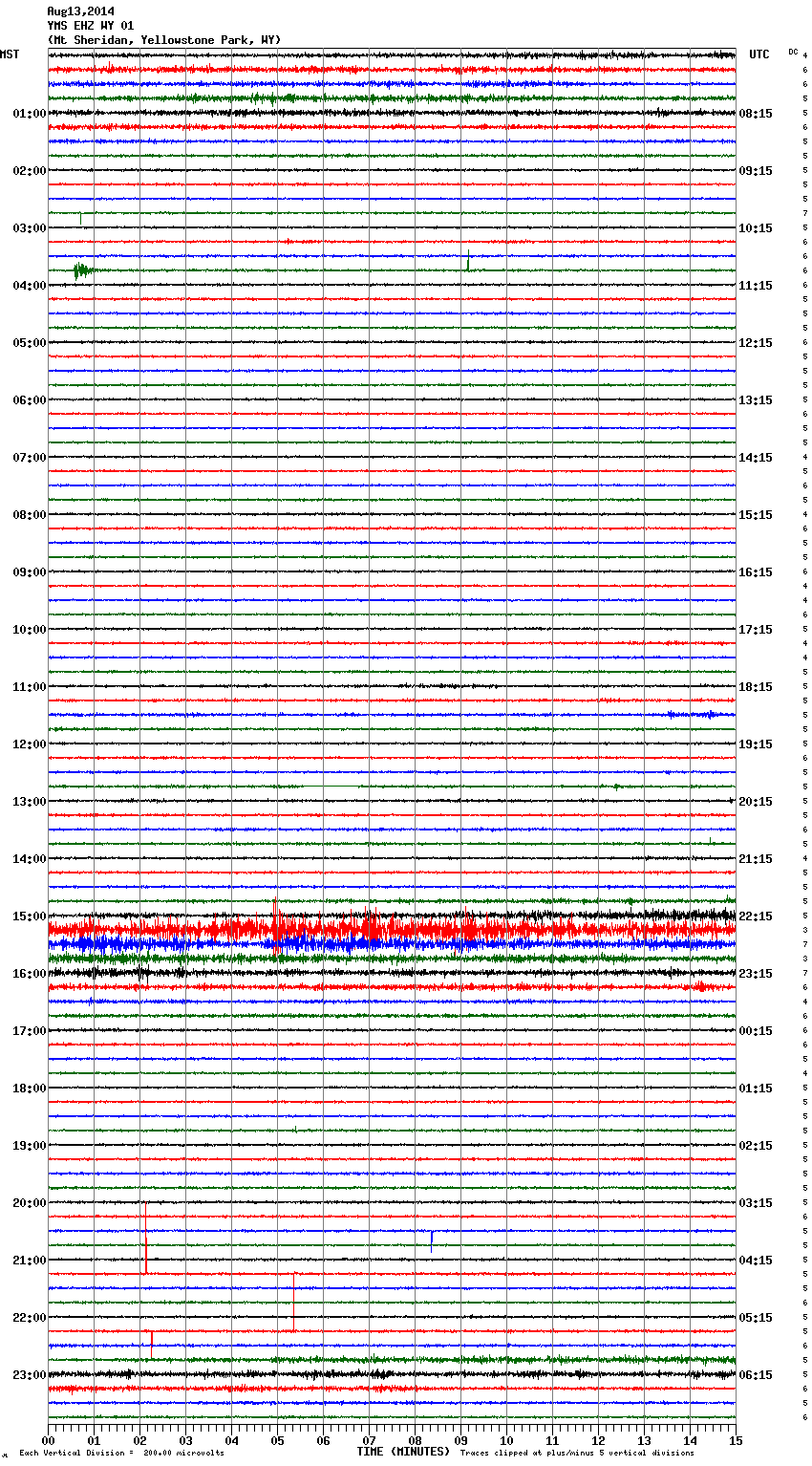The image size is (812, 1466).
Task: Select the 09:00 MST time label
Action: click(x=30, y=572)
